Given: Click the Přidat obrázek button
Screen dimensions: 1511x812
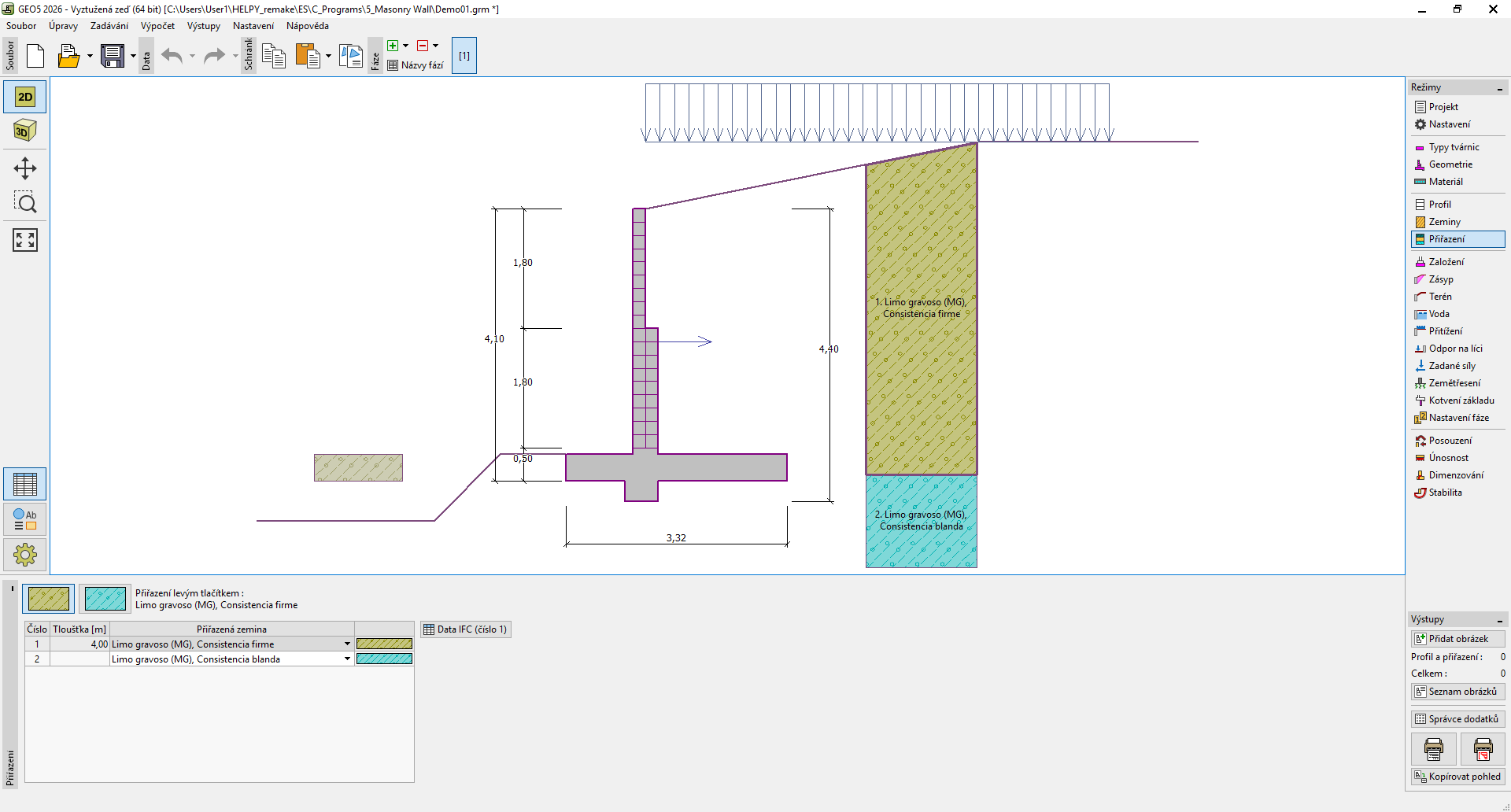Looking at the screenshot, I should (x=1457, y=639).
